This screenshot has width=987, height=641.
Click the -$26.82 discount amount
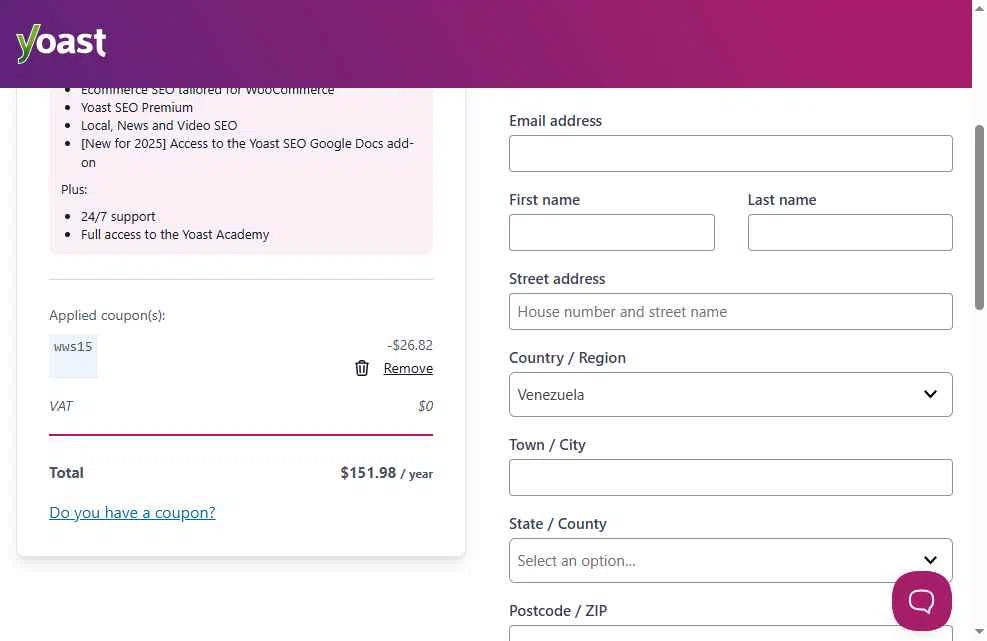[410, 345]
